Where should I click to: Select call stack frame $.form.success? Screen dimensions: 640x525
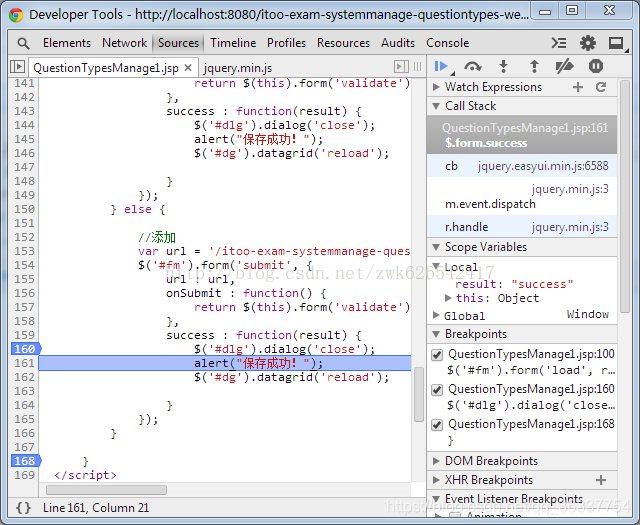click(x=522, y=136)
